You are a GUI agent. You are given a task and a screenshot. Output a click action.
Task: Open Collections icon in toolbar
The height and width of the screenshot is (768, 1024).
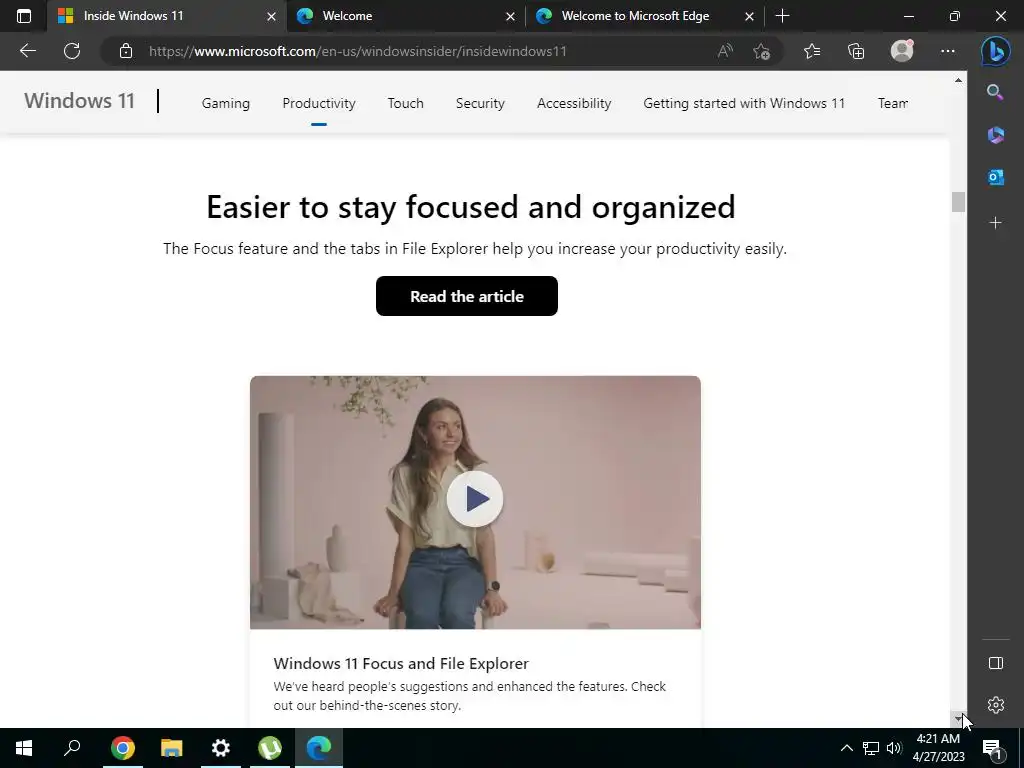(x=856, y=51)
